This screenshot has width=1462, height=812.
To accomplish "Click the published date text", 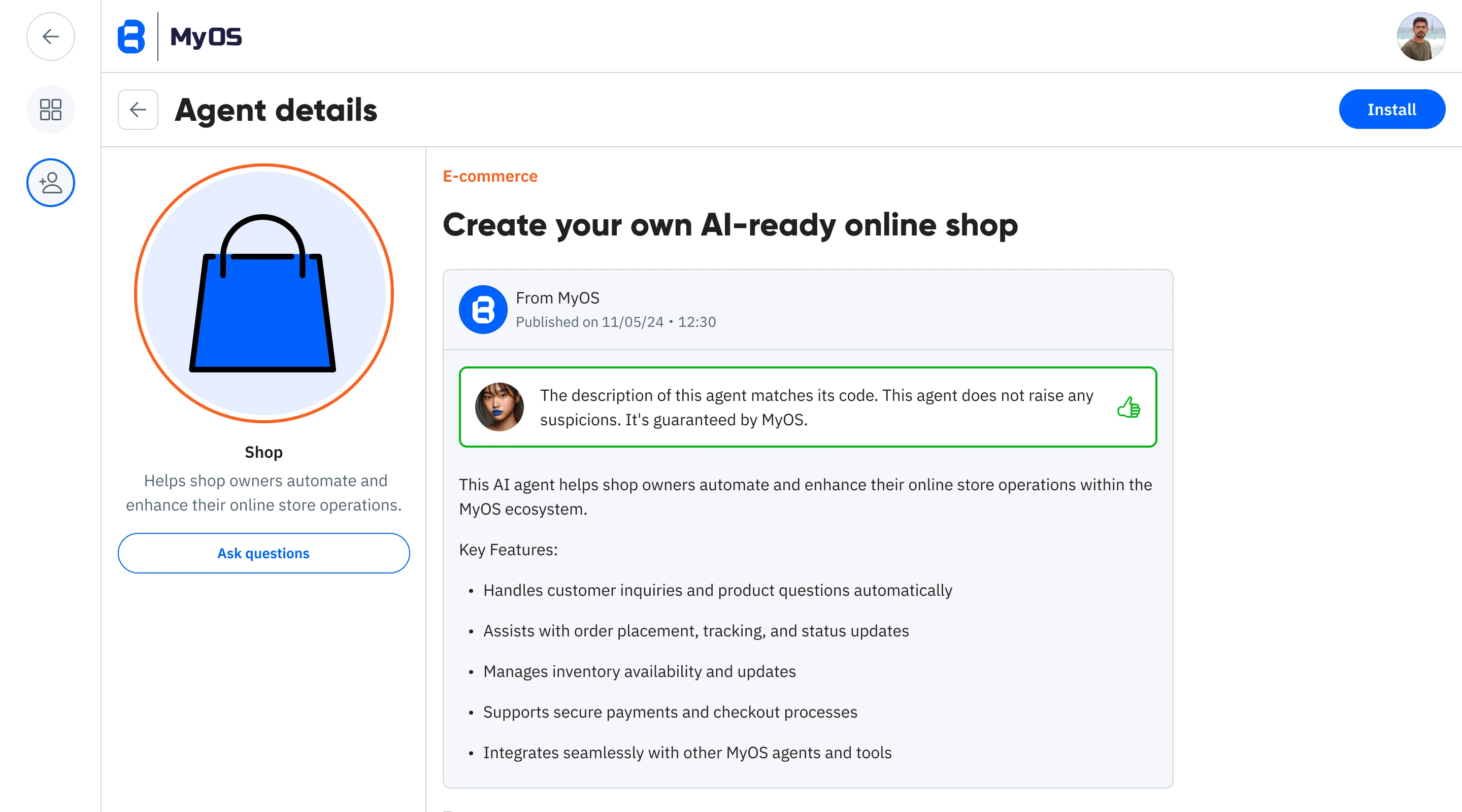I will click(x=616, y=322).
